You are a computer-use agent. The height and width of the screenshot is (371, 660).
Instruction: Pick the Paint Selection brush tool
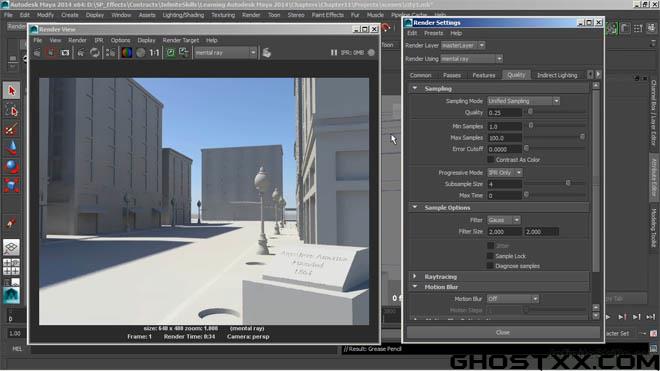(11, 129)
